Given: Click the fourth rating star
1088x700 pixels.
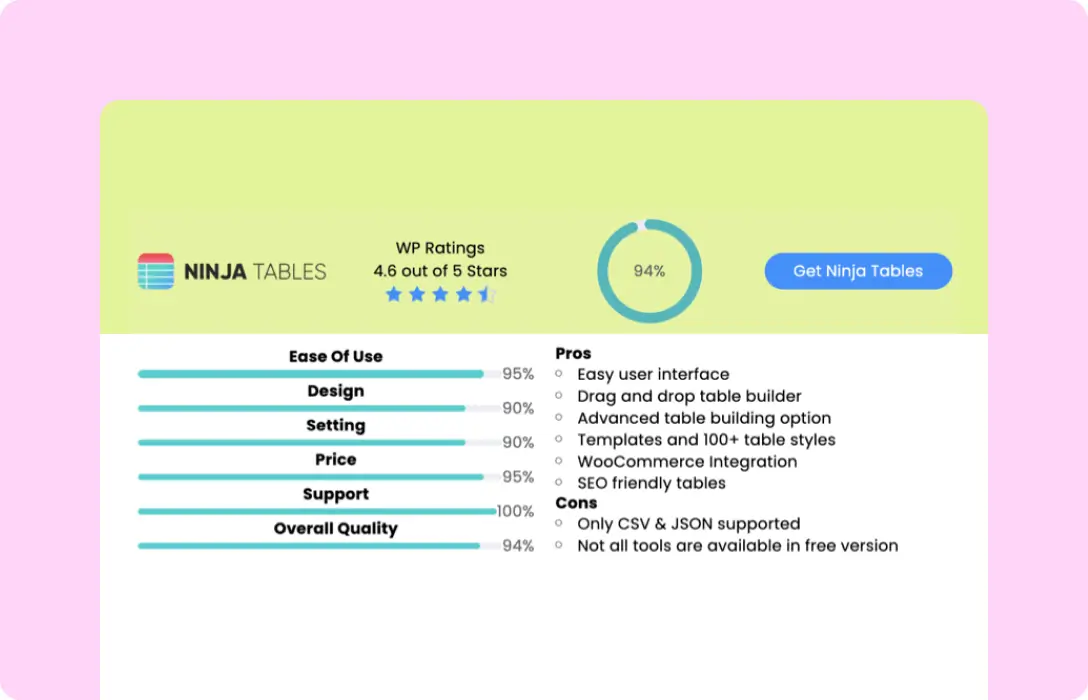Looking at the screenshot, I should coord(463,294).
